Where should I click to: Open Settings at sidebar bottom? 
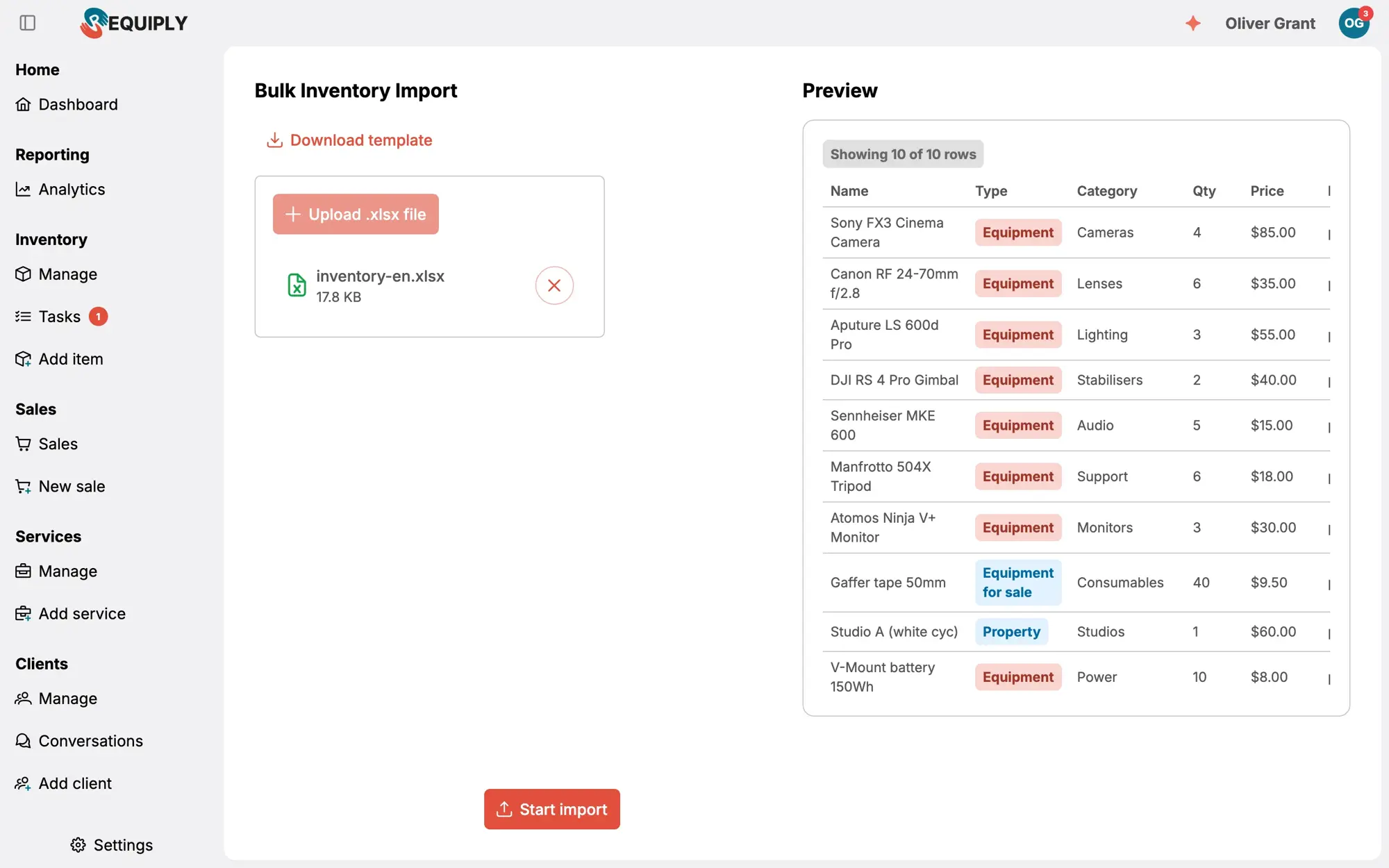click(x=111, y=845)
